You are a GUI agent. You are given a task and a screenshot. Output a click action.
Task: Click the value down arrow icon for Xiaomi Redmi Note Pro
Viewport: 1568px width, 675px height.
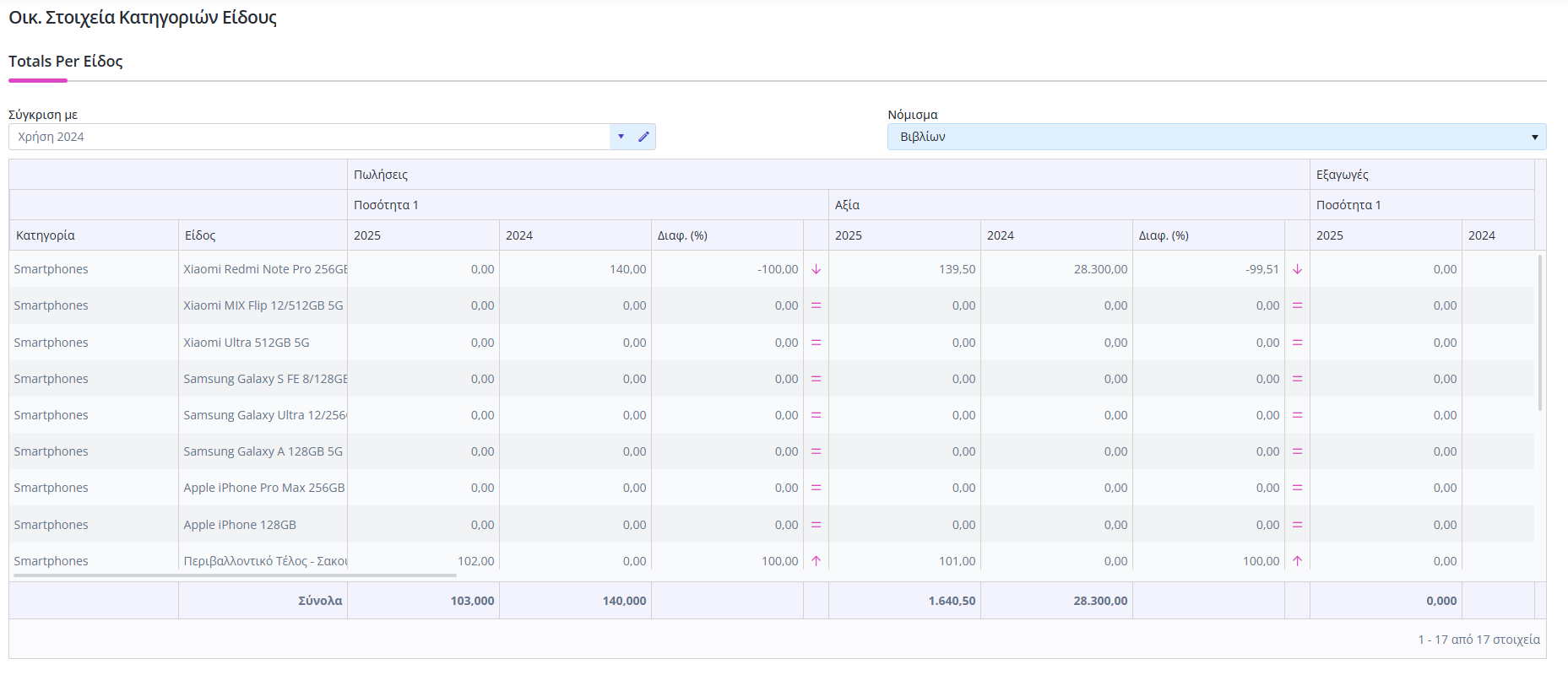coord(1297,269)
